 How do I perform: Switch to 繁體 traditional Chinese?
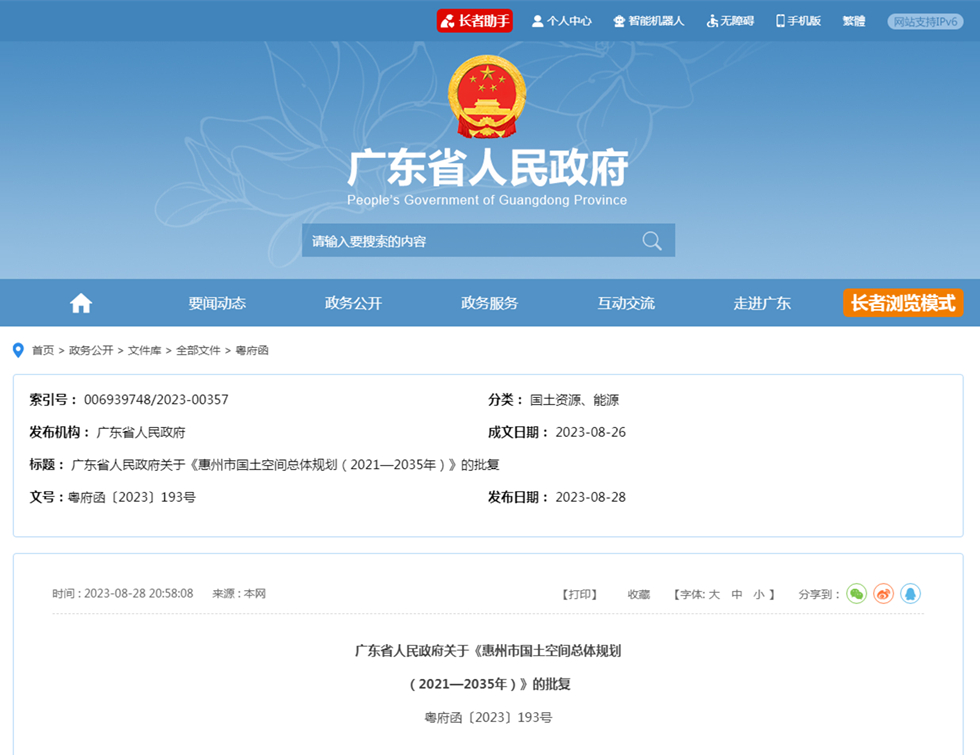854,21
